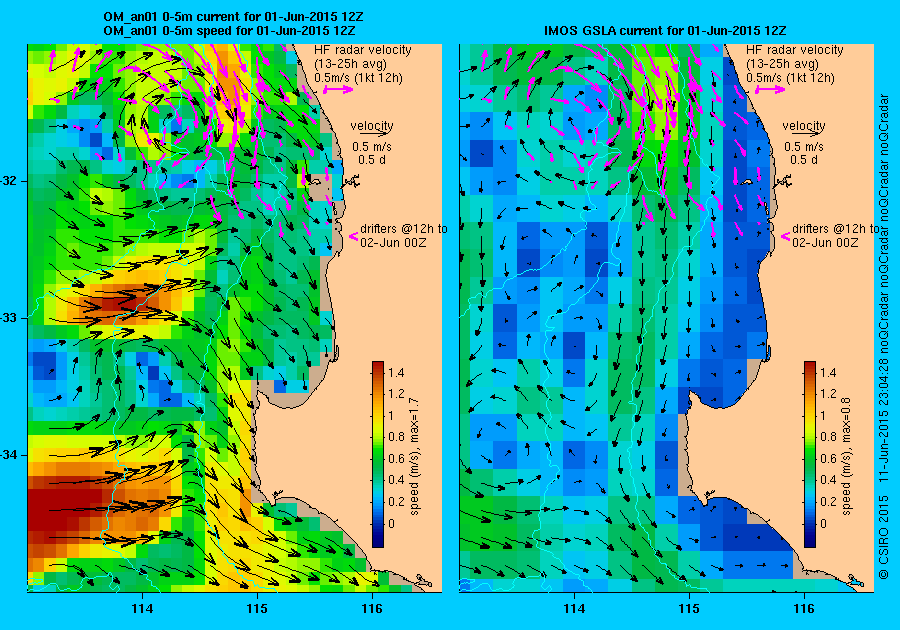Click the 0 tick on left color bar
The image size is (900, 630).
tap(392, 523)
